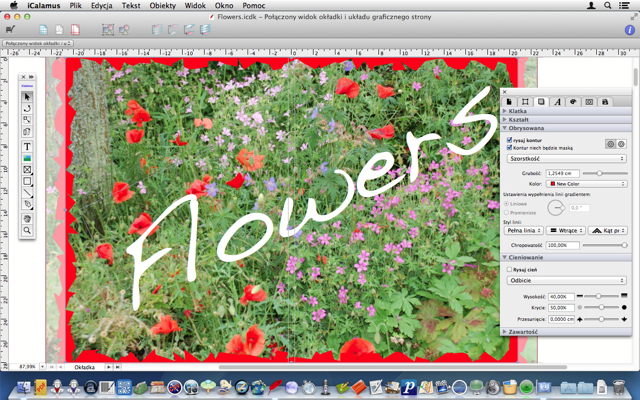Click the blue table document toolbar icon
Screen dimensions: 640x400
(x=43, y=29)
